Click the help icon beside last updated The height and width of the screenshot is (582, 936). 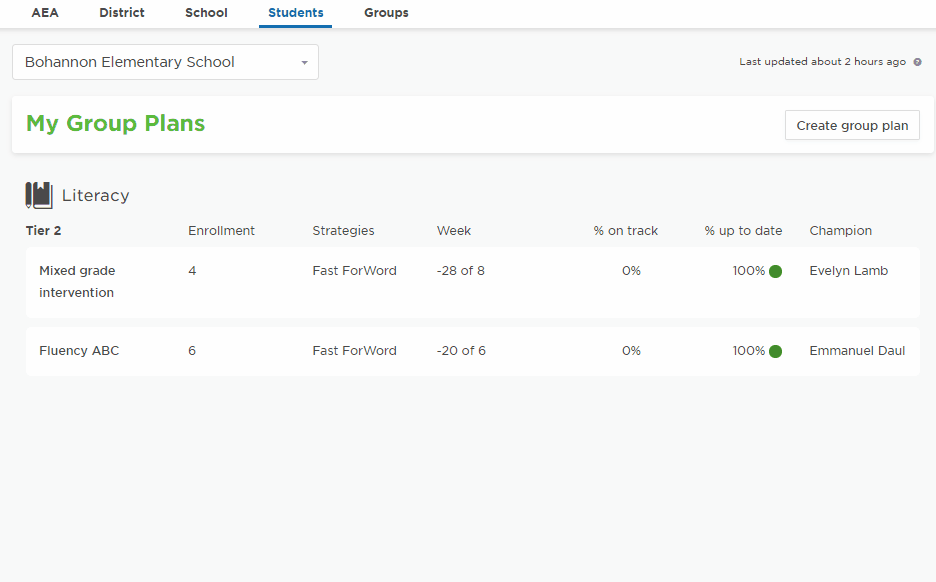pyautogui.click(x=917, y=62)
